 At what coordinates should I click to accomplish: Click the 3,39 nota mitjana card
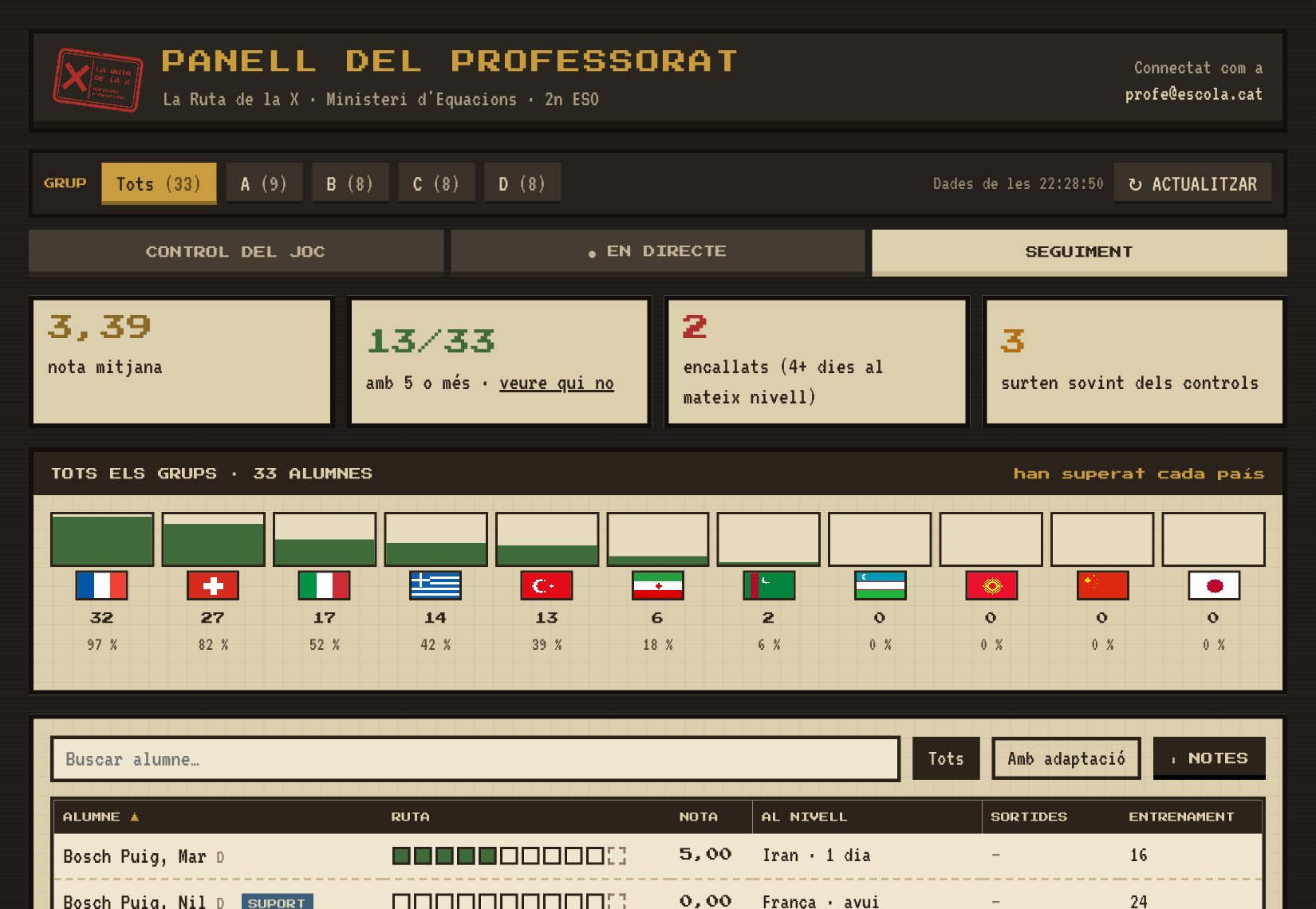click(x=182, y=362)
